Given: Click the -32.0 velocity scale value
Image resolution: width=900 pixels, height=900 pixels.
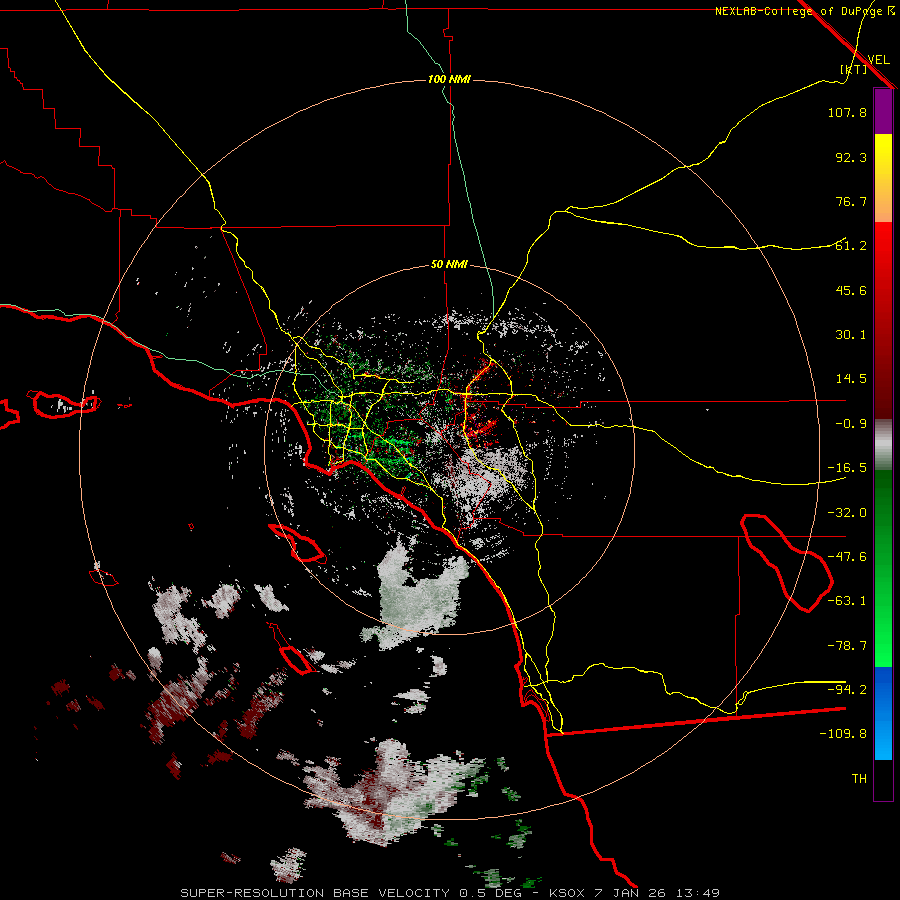Looking at the screenshot, I should (x=847, y=513).
